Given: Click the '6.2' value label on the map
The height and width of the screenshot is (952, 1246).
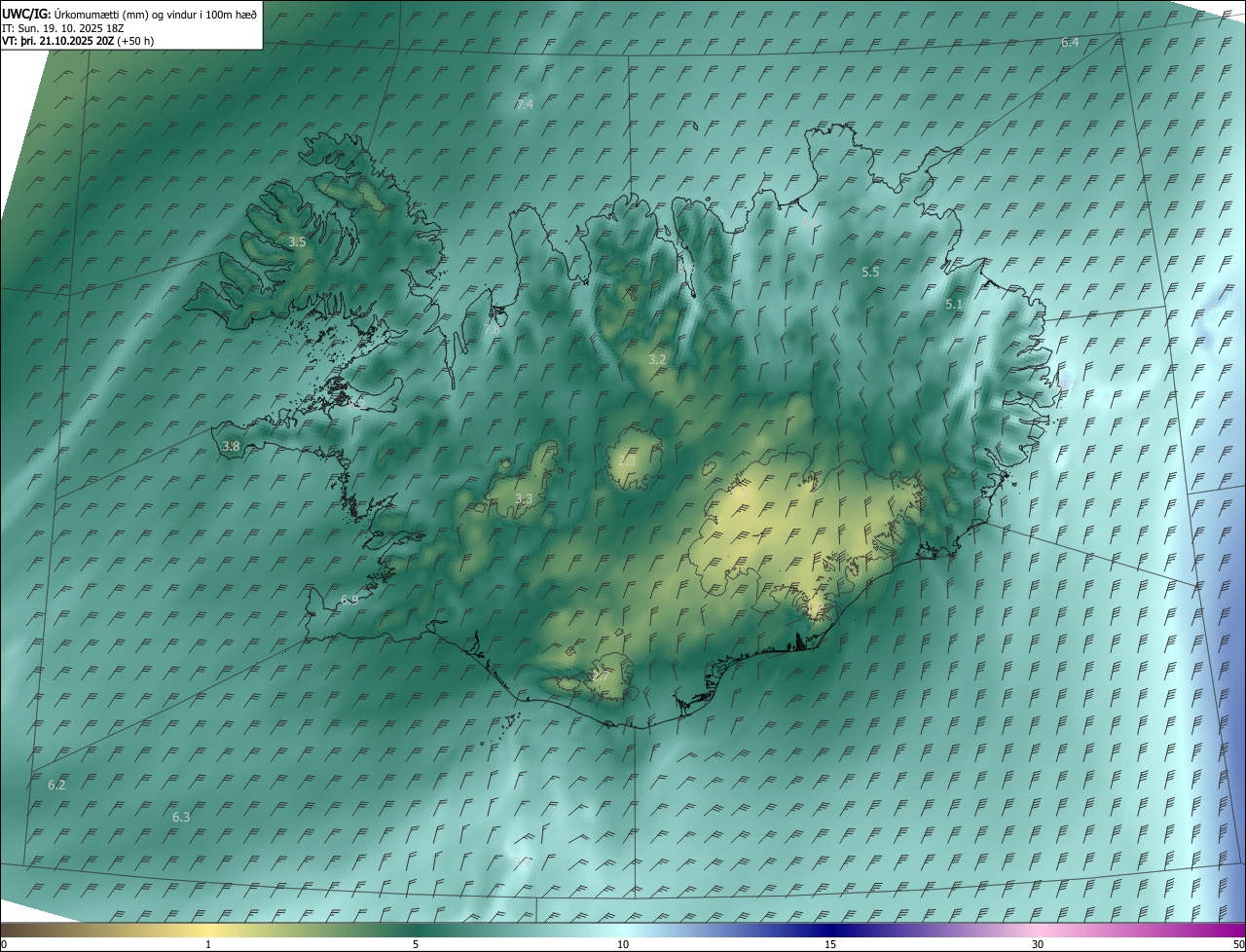Looking at the screenshot, I should pyautogui.click(x=56, y=785).
